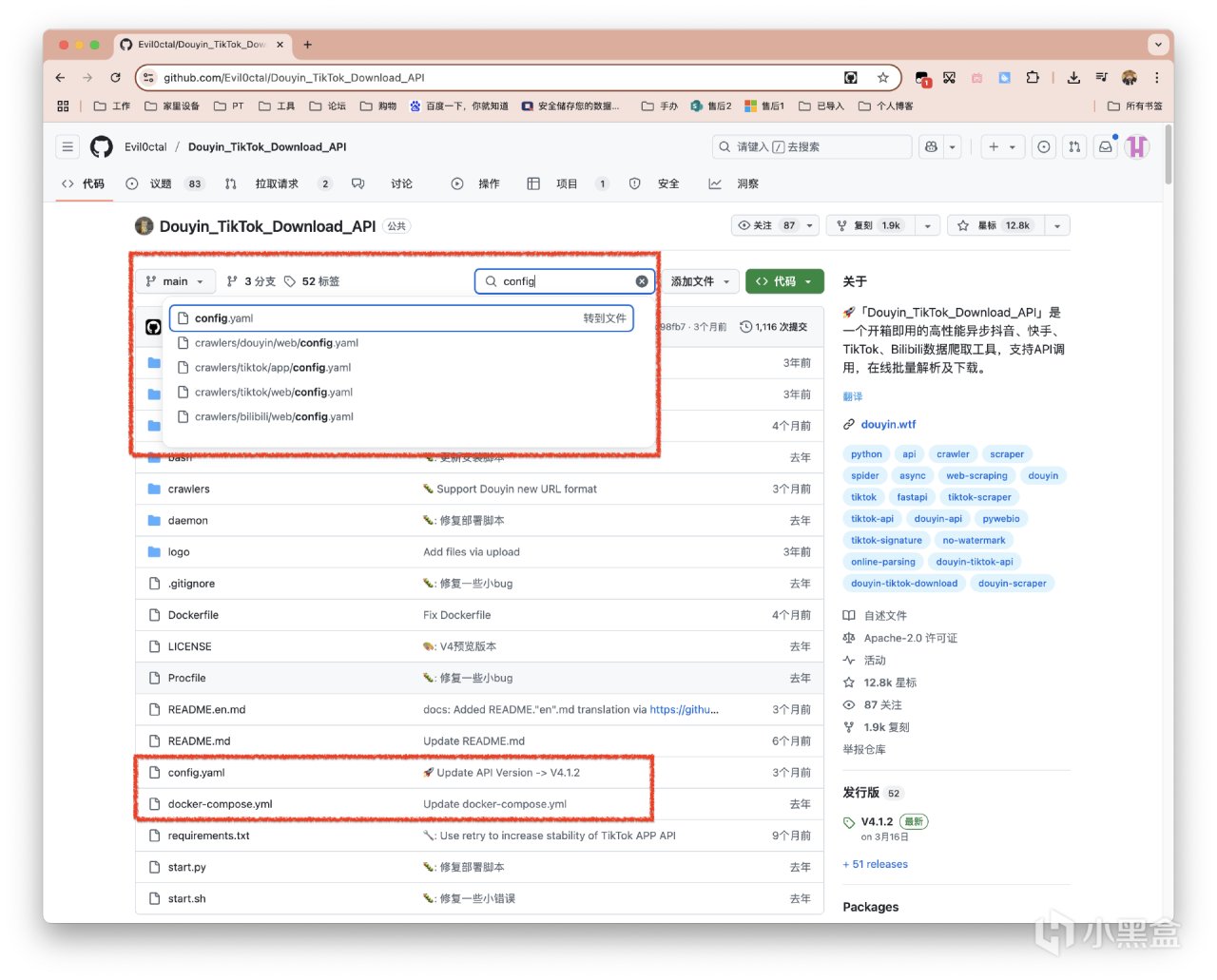Open the Chrome three-dot menu
Screen dimensions: 1217x980
coord(1157,78)
